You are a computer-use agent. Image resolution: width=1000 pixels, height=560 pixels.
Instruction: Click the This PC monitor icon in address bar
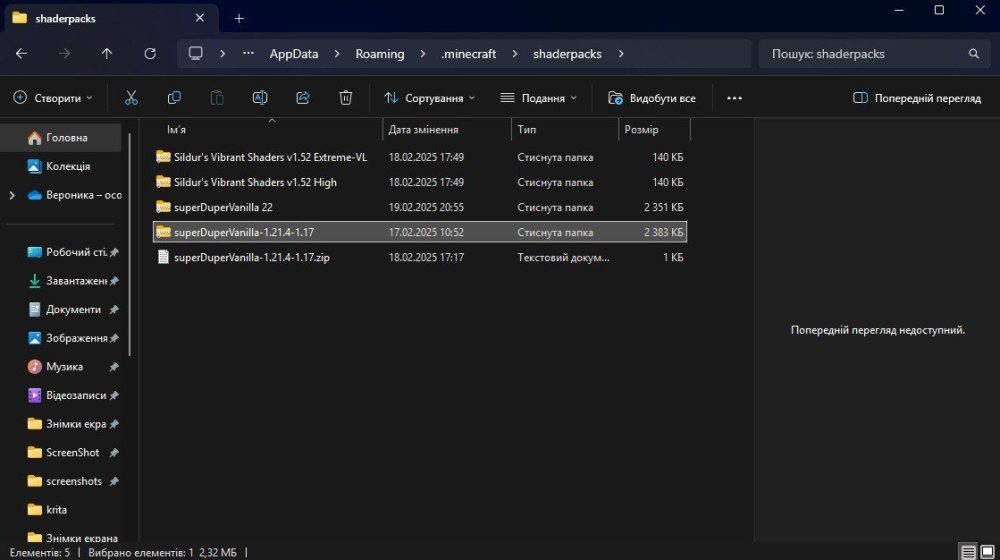195,54
